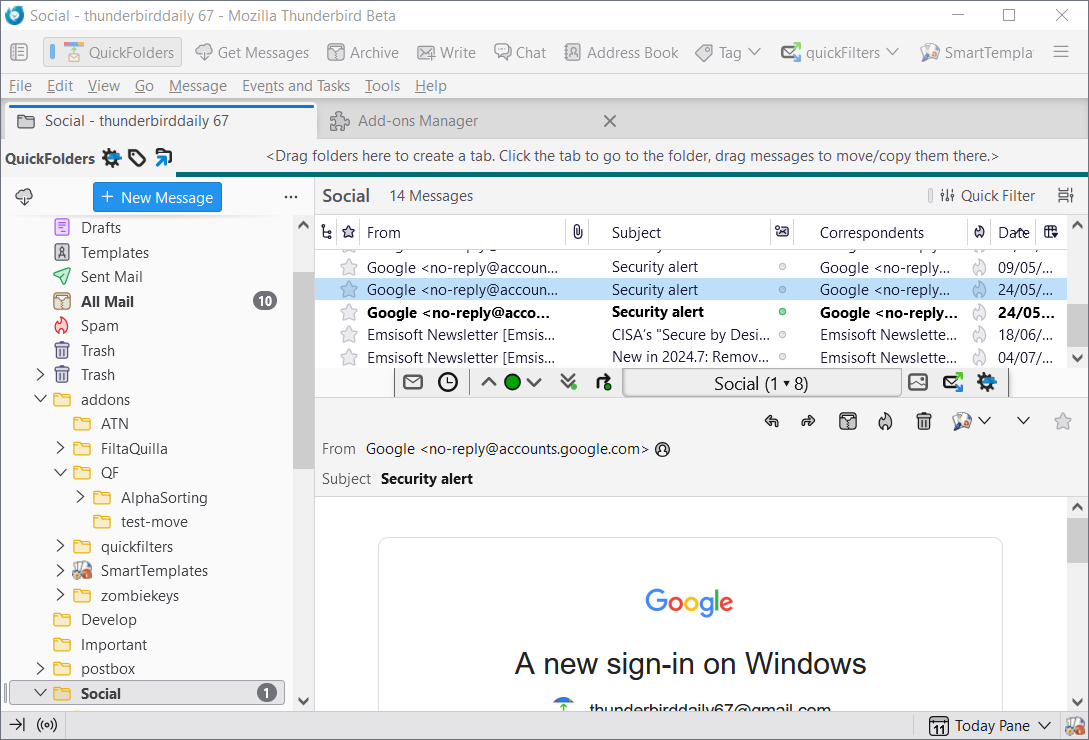The image size is (1089, 740).
Task: Open the Message menu
Action: pyautogui.click(x=198, y=86)
